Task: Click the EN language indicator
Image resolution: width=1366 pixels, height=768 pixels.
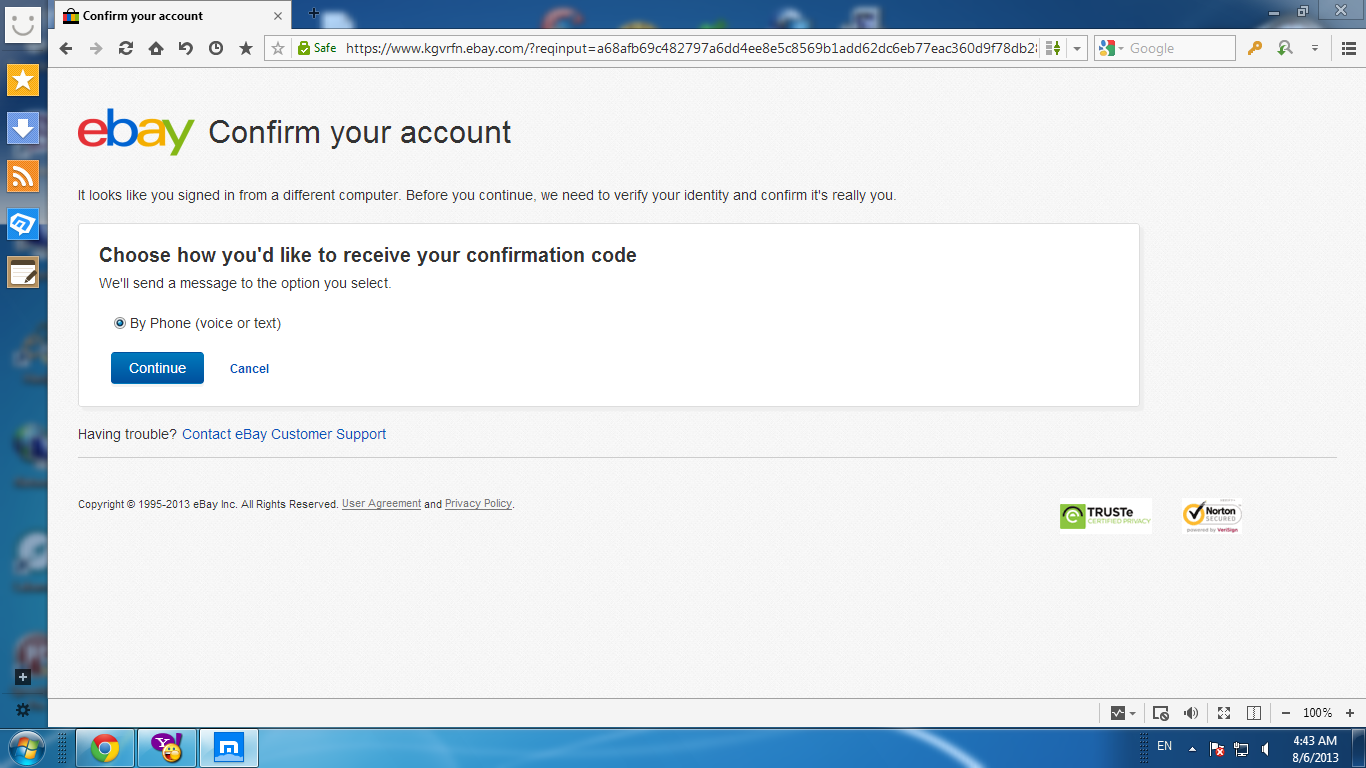Action: point(1164,746)
